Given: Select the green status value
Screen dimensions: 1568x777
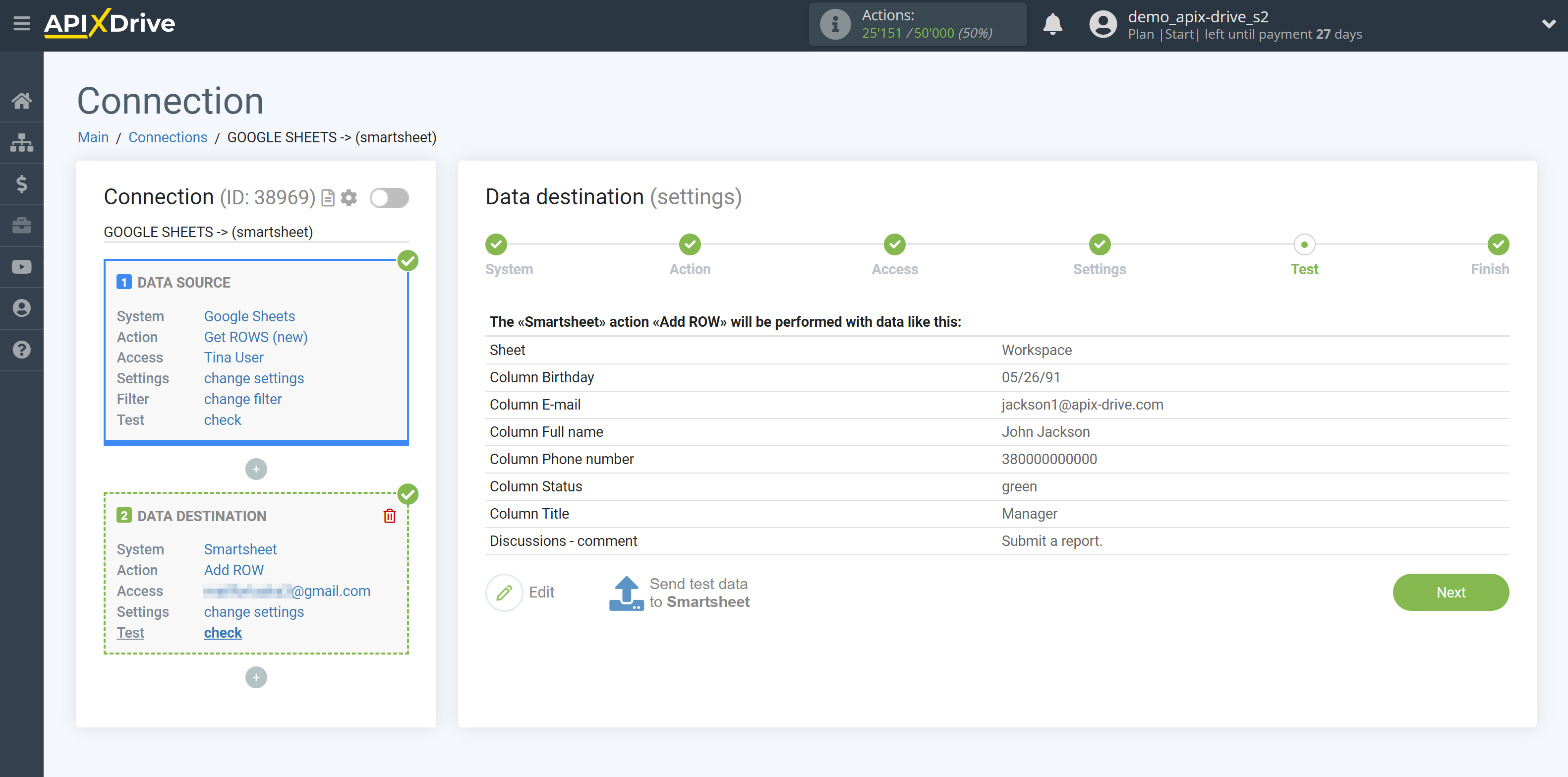Looking at the screenshot, I should pos(1019,486).
